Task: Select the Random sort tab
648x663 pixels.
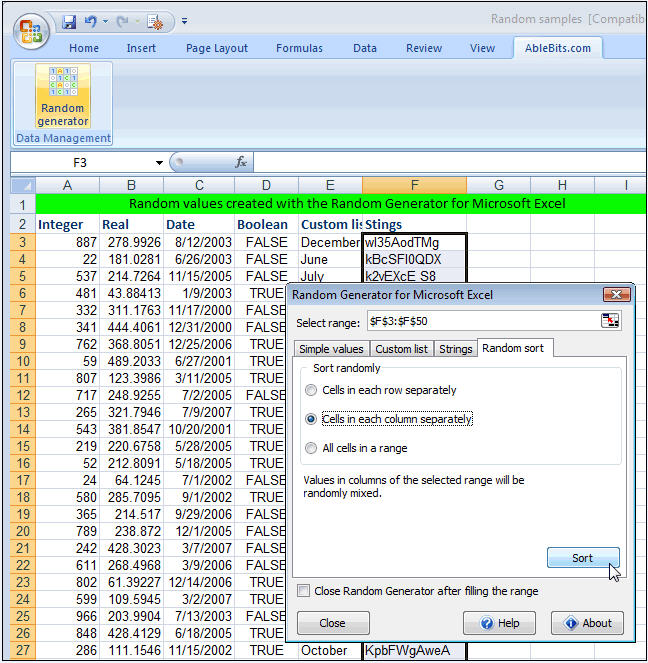Action: coord(513,348)
